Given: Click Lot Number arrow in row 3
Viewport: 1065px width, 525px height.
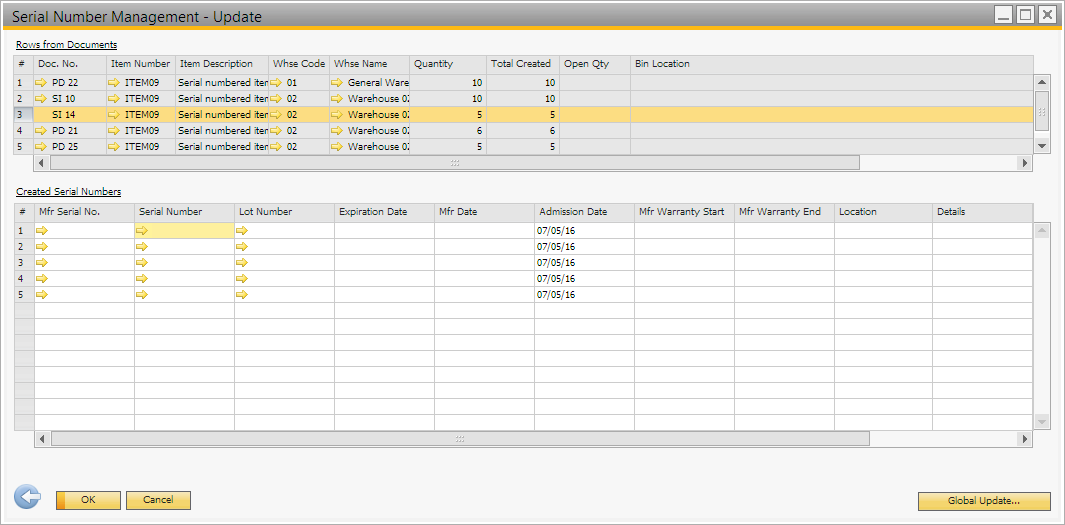Looking at the screenshot, I should pos(242,263).
